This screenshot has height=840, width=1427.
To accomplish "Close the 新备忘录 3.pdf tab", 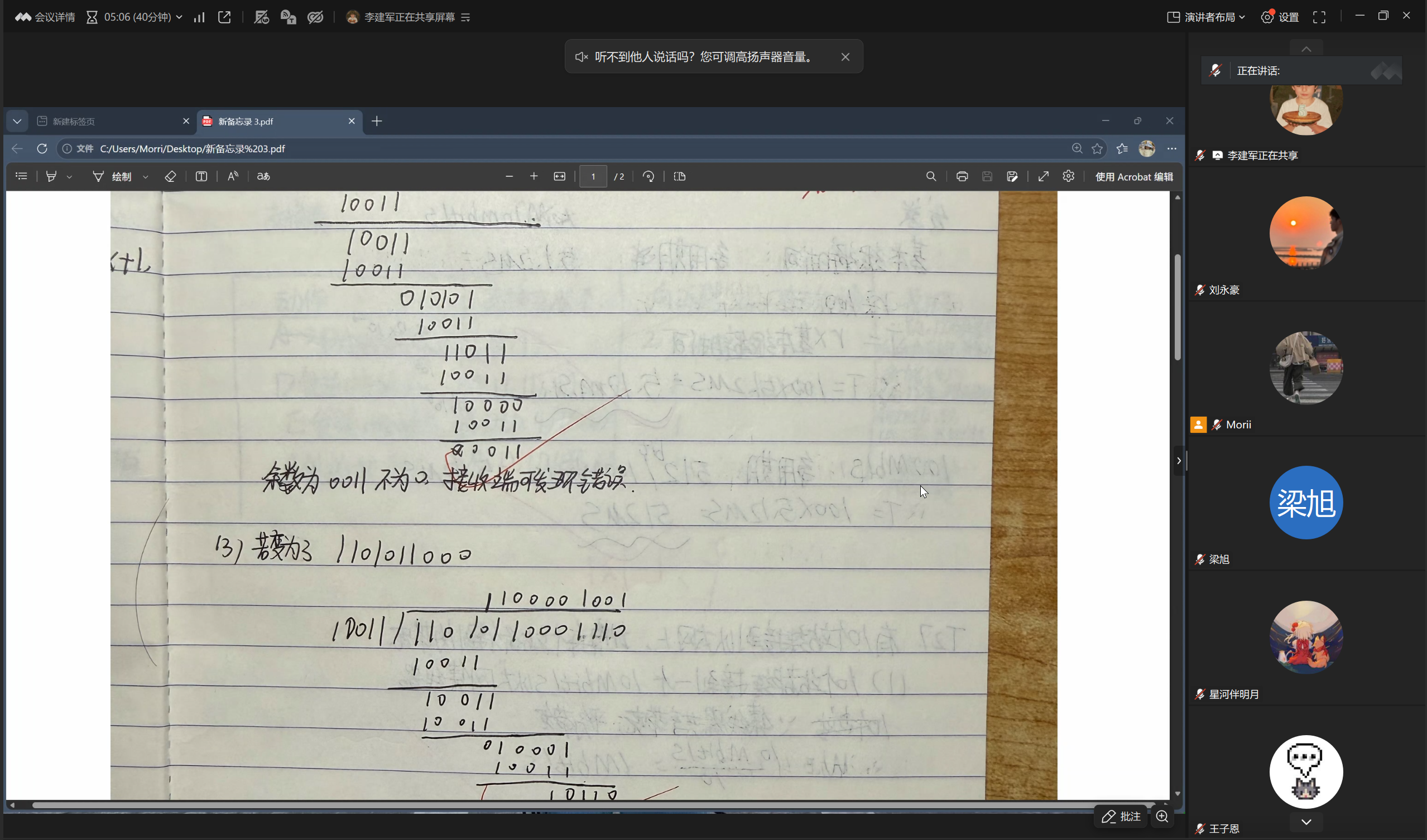I will (x=352, y=121).
